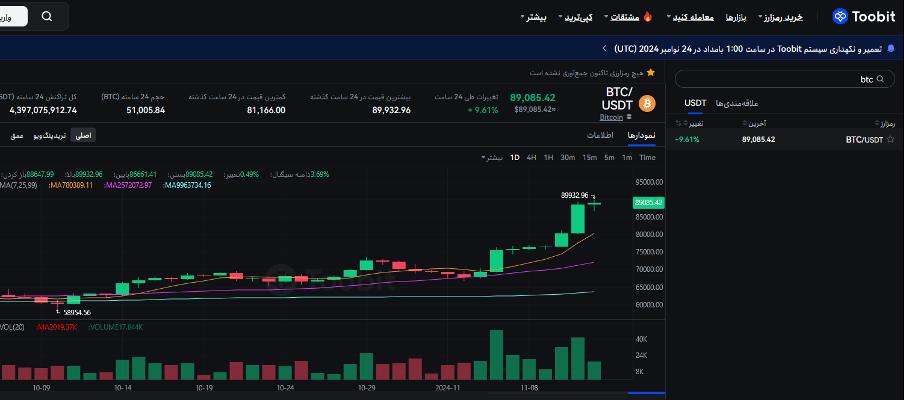This screenshot has width=904, height=400.
Task: Select 1H chart interval
Action: coord(548,157)
